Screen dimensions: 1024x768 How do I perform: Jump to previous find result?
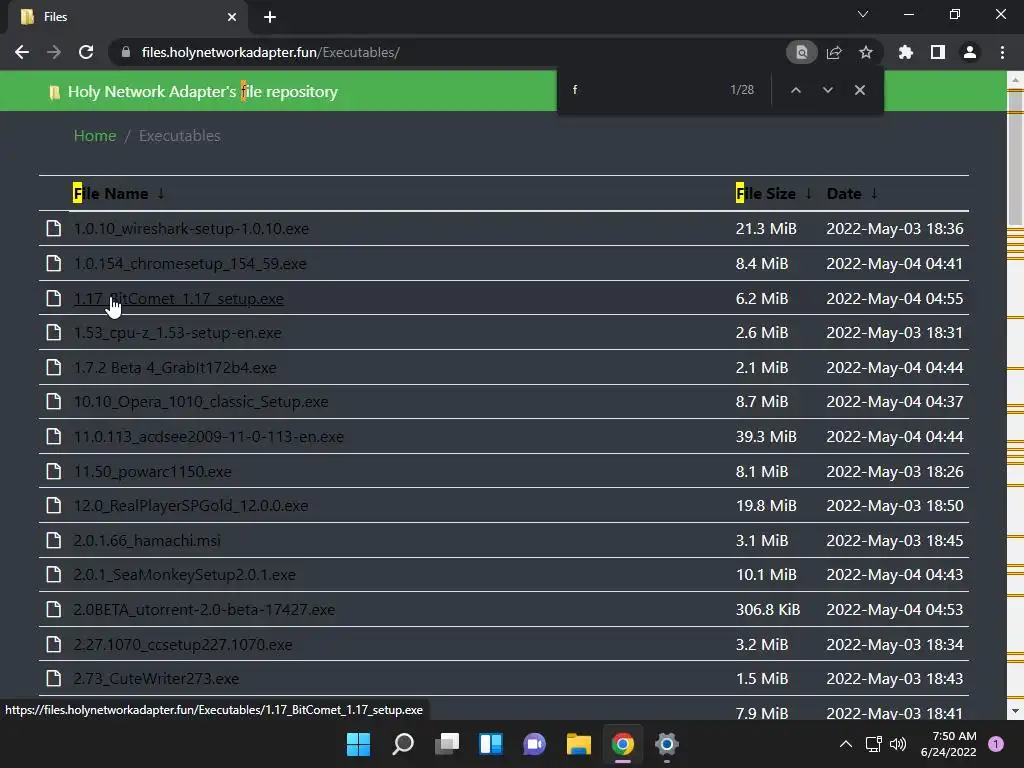(795, 90)
